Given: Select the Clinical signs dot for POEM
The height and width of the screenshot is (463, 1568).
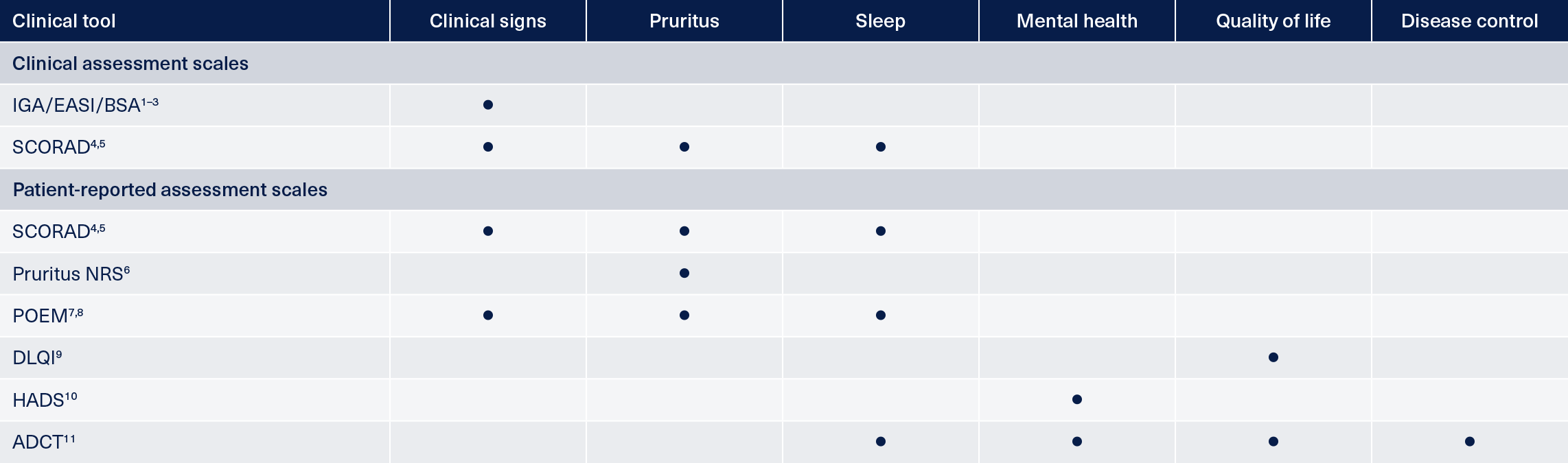Looking at the screenshot, I should coord(488,316).
